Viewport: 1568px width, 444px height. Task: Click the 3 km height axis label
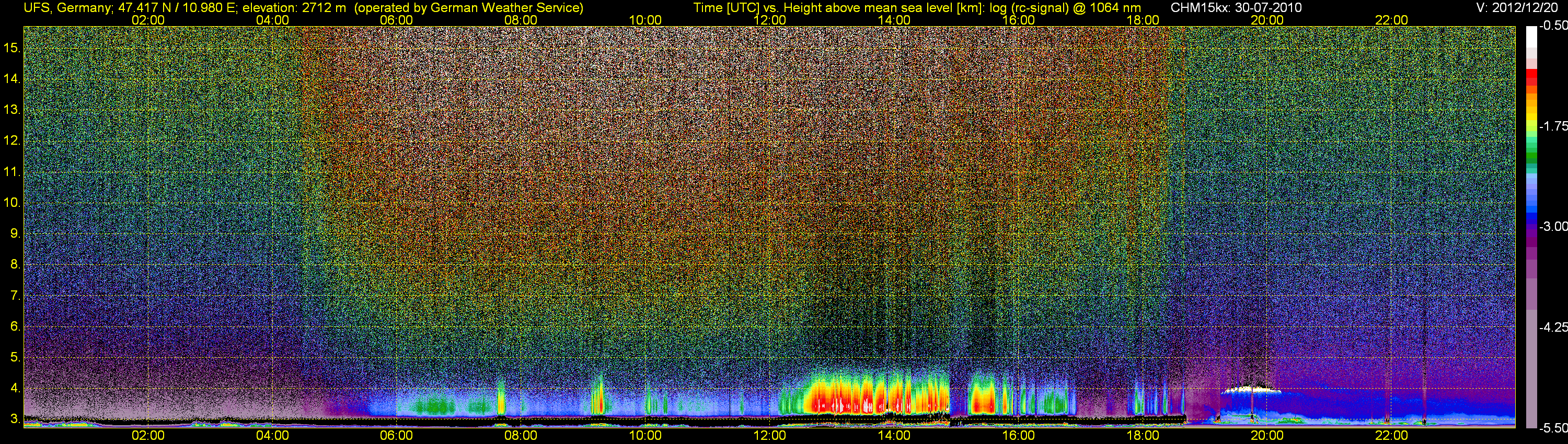[15, 419]
